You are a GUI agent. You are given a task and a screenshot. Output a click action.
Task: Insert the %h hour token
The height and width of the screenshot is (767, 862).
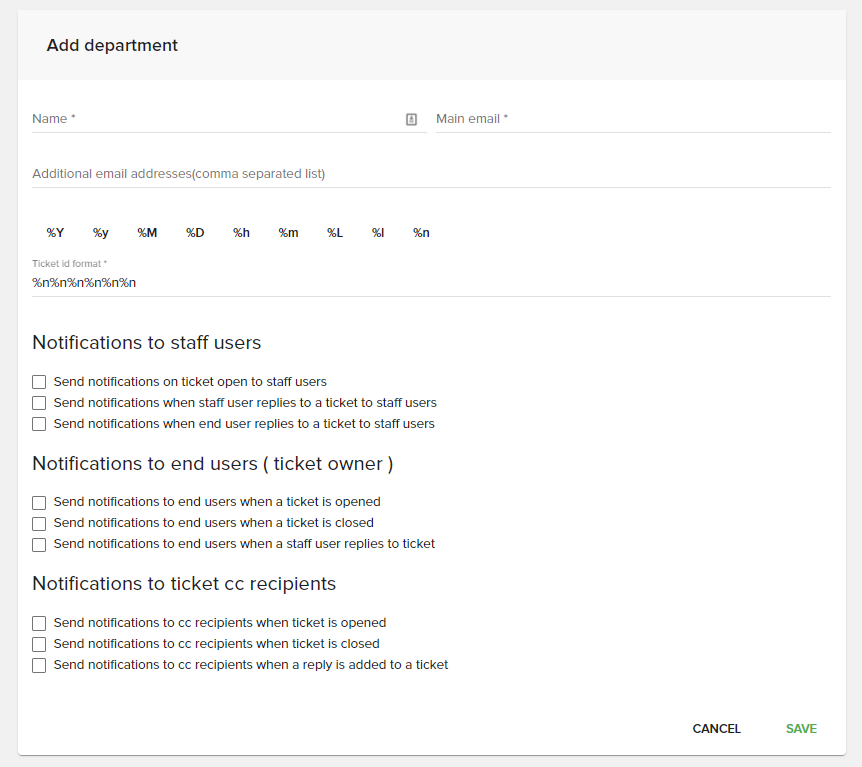point(241,232)
